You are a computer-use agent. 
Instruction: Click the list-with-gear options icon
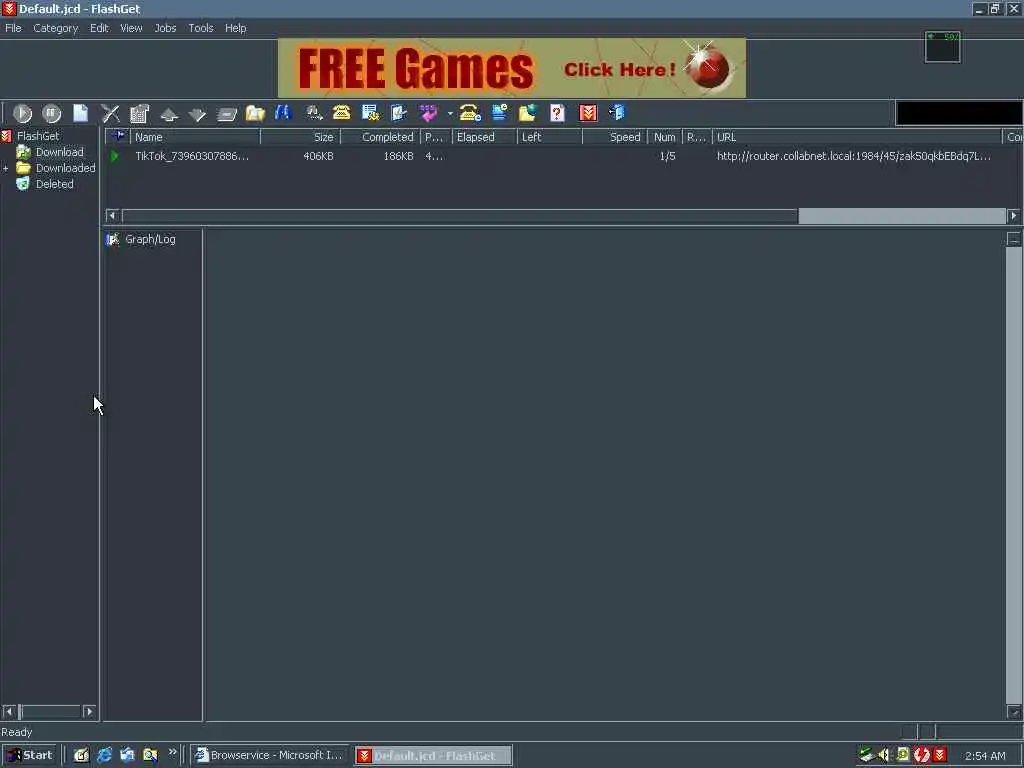coord(370,113)
